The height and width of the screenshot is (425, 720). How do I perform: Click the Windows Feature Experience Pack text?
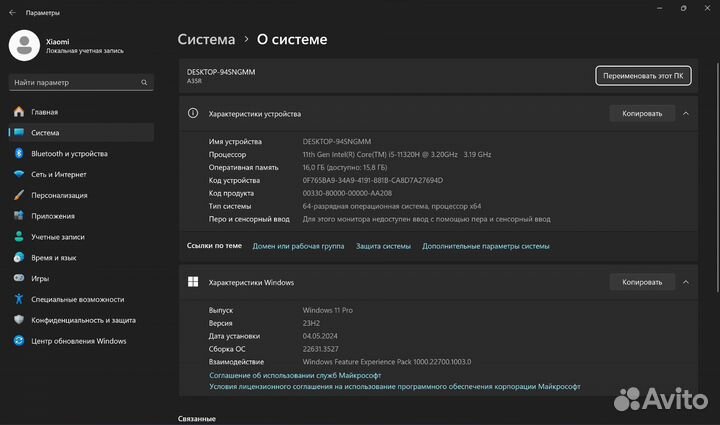coord(387,361)
